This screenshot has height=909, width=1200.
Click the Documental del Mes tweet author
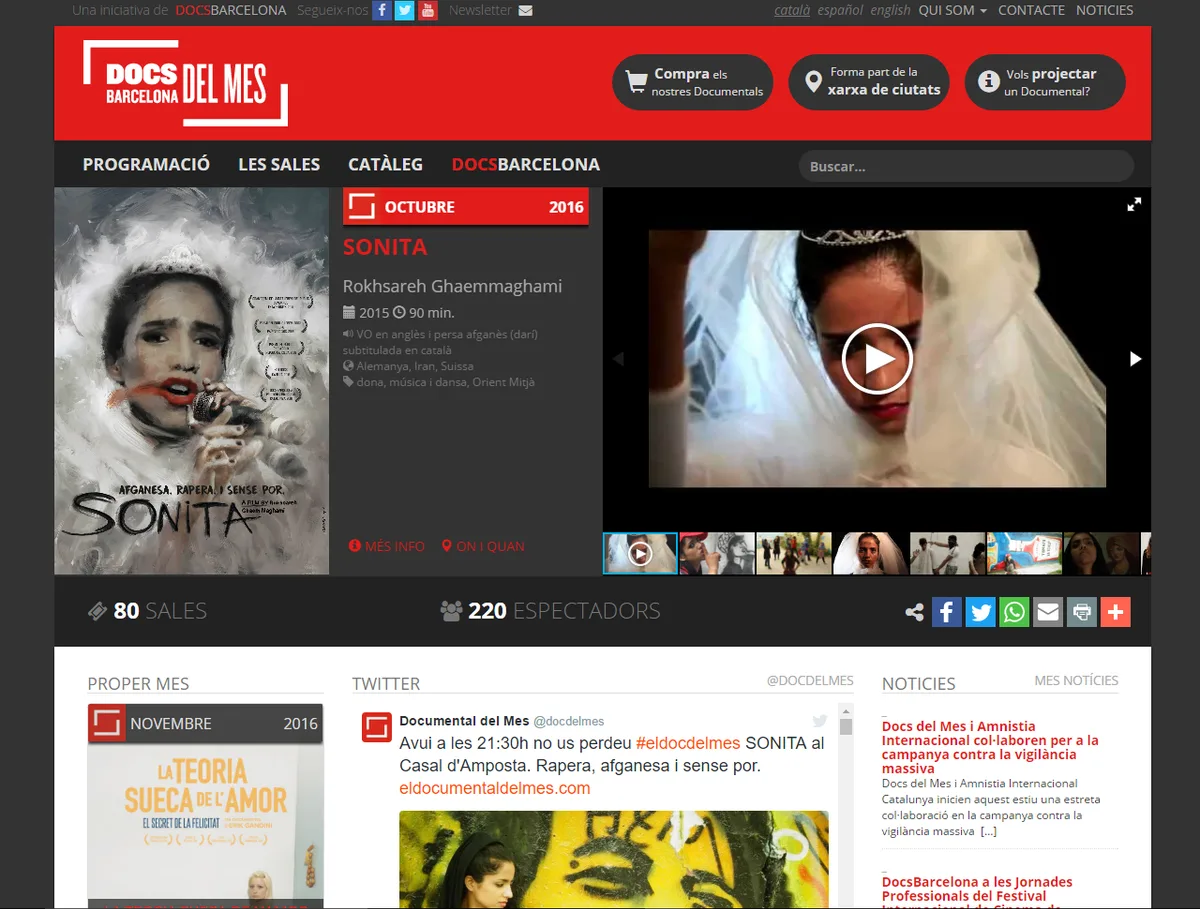click(464, 720)
